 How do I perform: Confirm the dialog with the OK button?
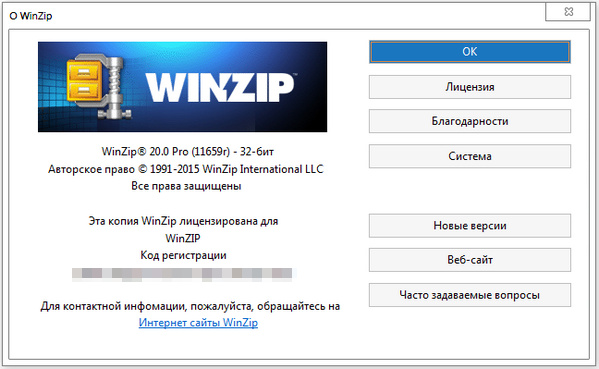pos(469,52)
